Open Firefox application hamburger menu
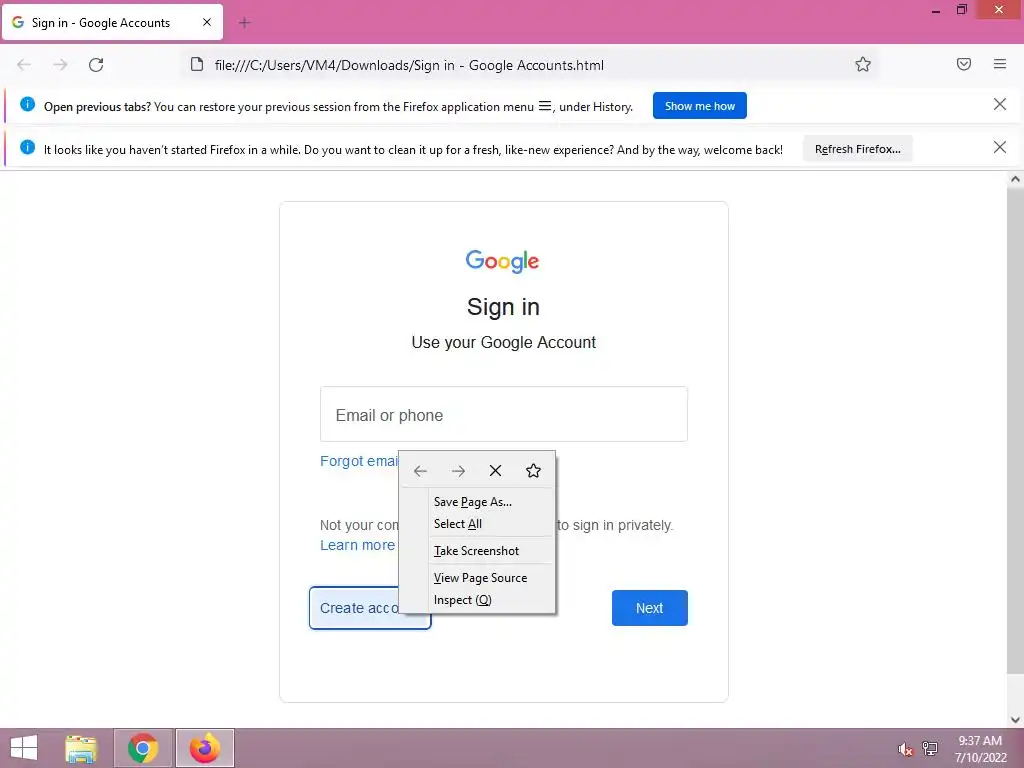 coord(1000,64)
